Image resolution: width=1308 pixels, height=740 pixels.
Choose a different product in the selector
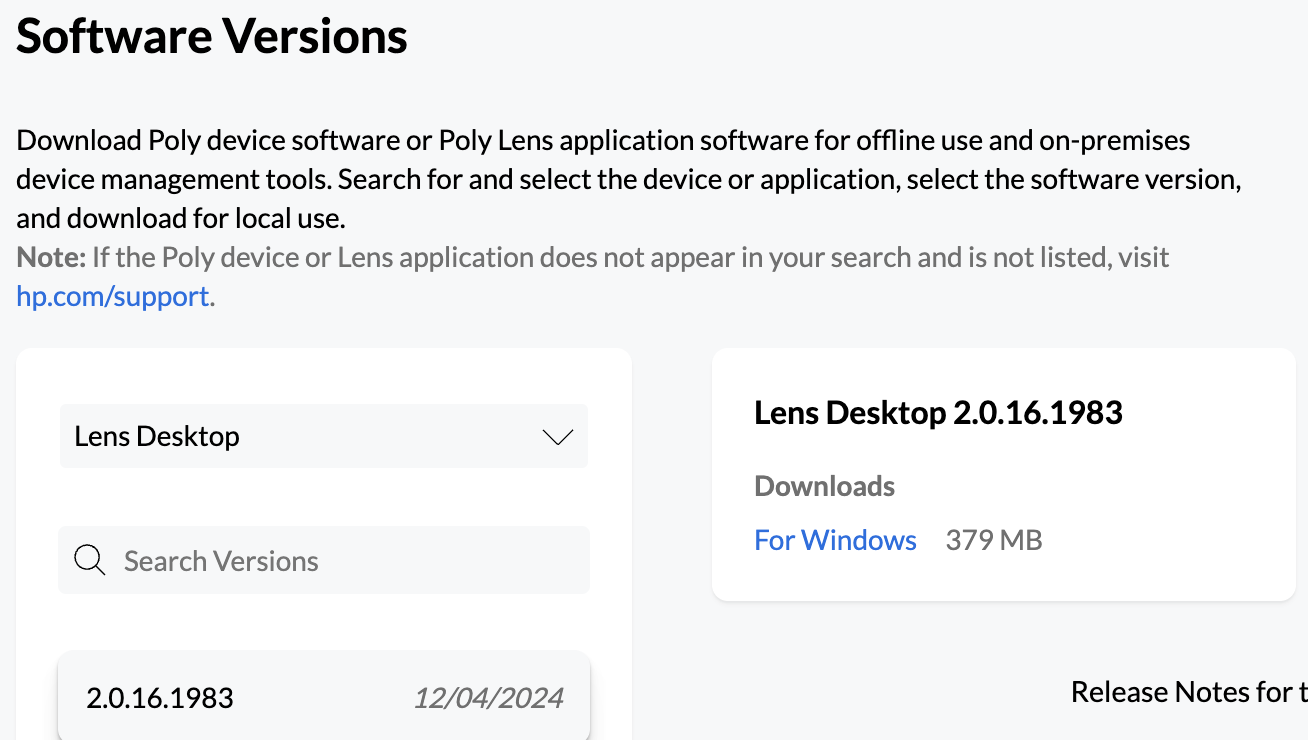(323, 436)
